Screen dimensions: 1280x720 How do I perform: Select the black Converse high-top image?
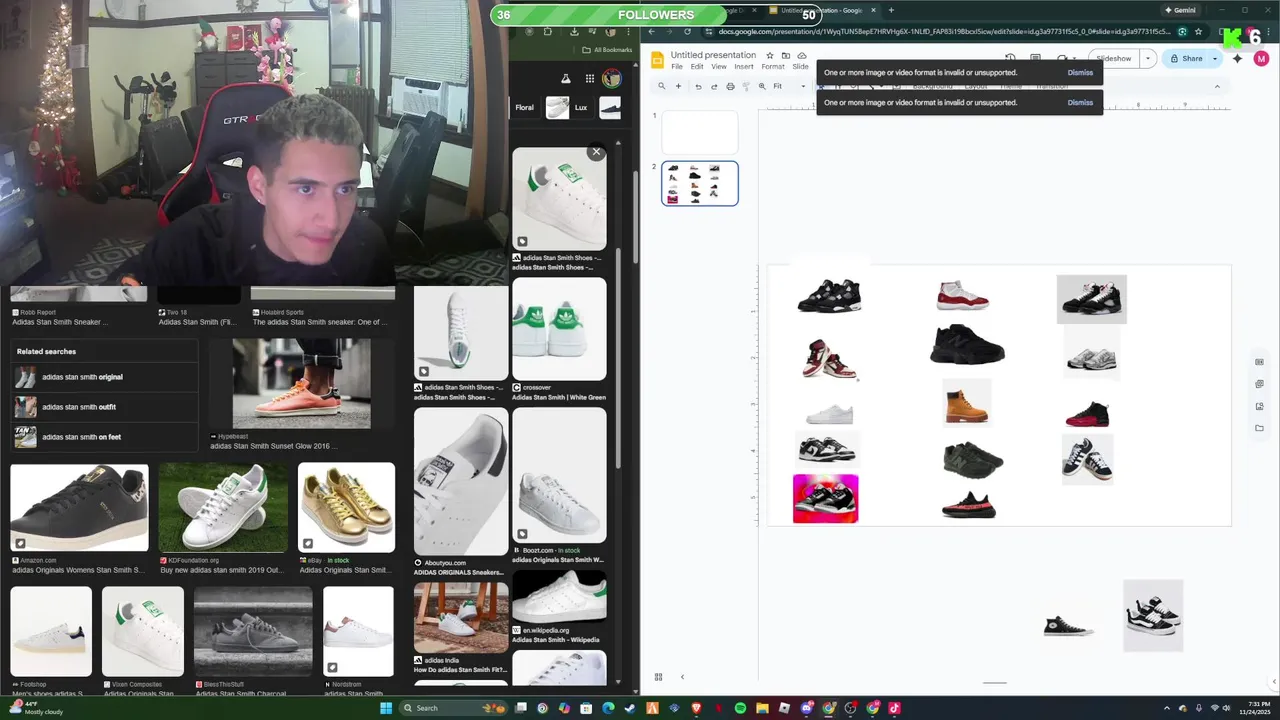tap(1067, 626)
